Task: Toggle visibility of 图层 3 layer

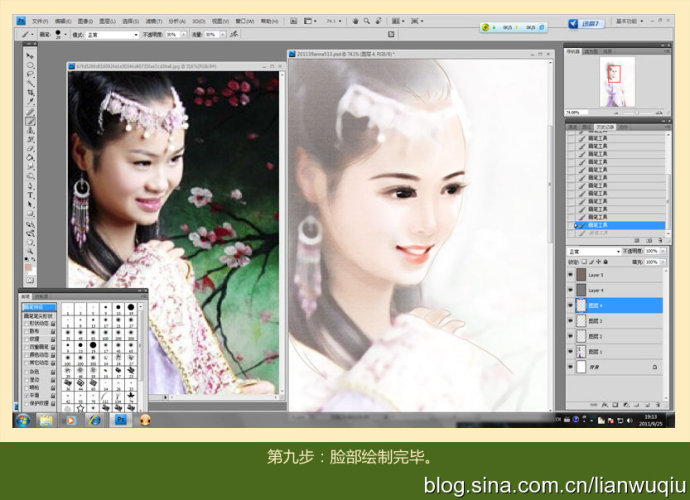Action: (x=571, y=321)
